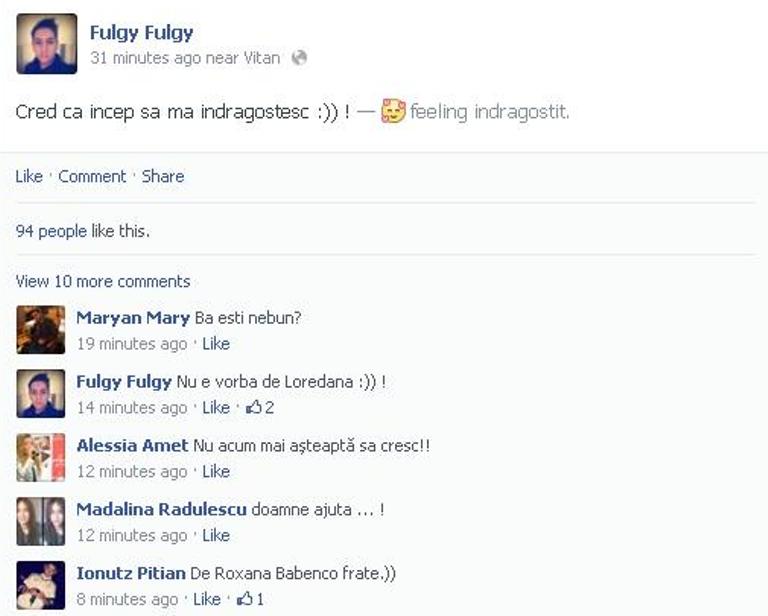Like the main post

pos(29,176)
